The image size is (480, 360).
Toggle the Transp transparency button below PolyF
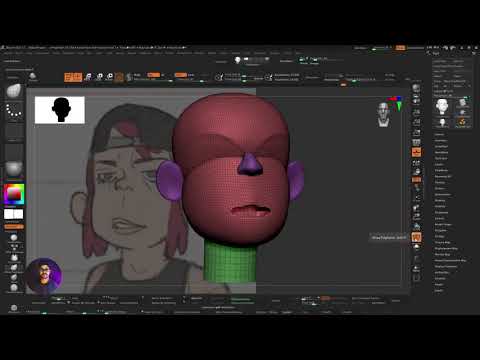click(416, 247)
